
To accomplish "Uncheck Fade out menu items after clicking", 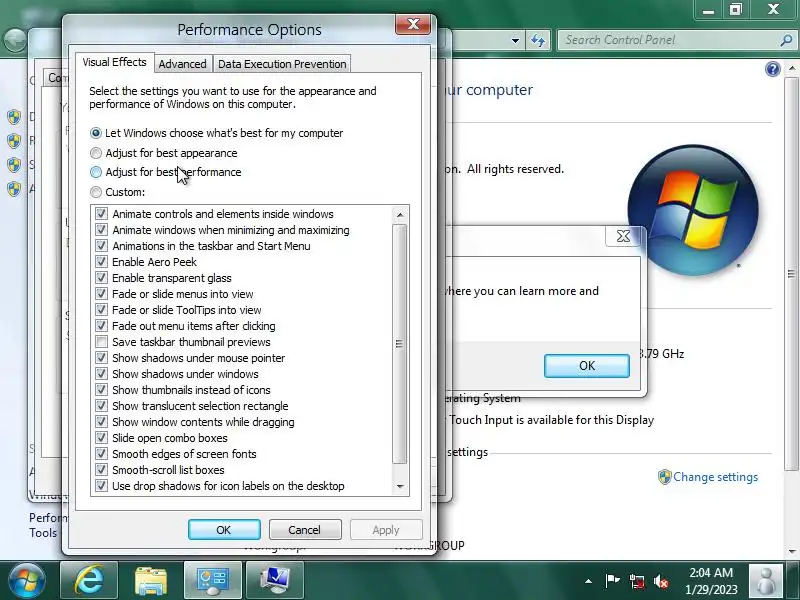I will coord(102,326).
